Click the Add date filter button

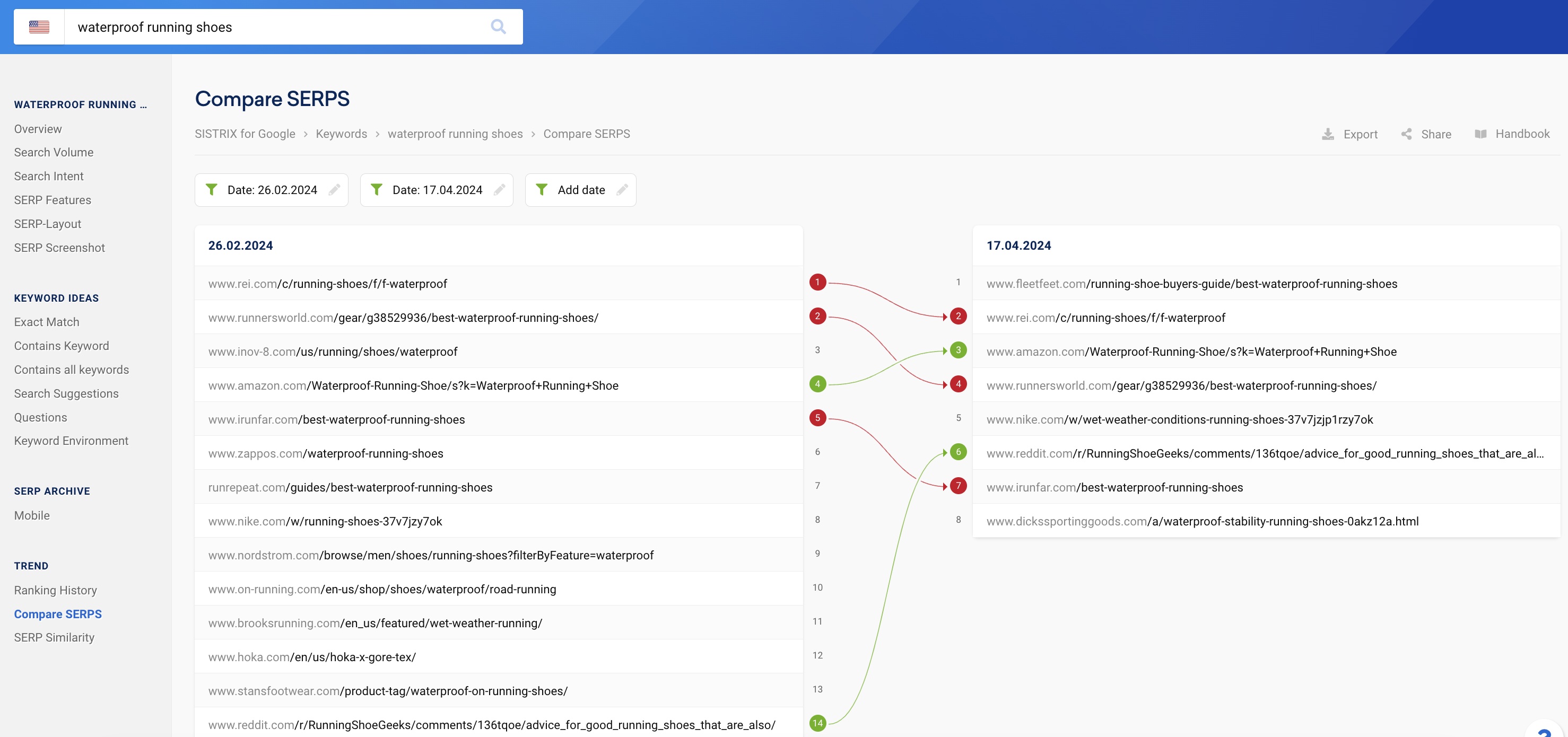pos(580,190)
